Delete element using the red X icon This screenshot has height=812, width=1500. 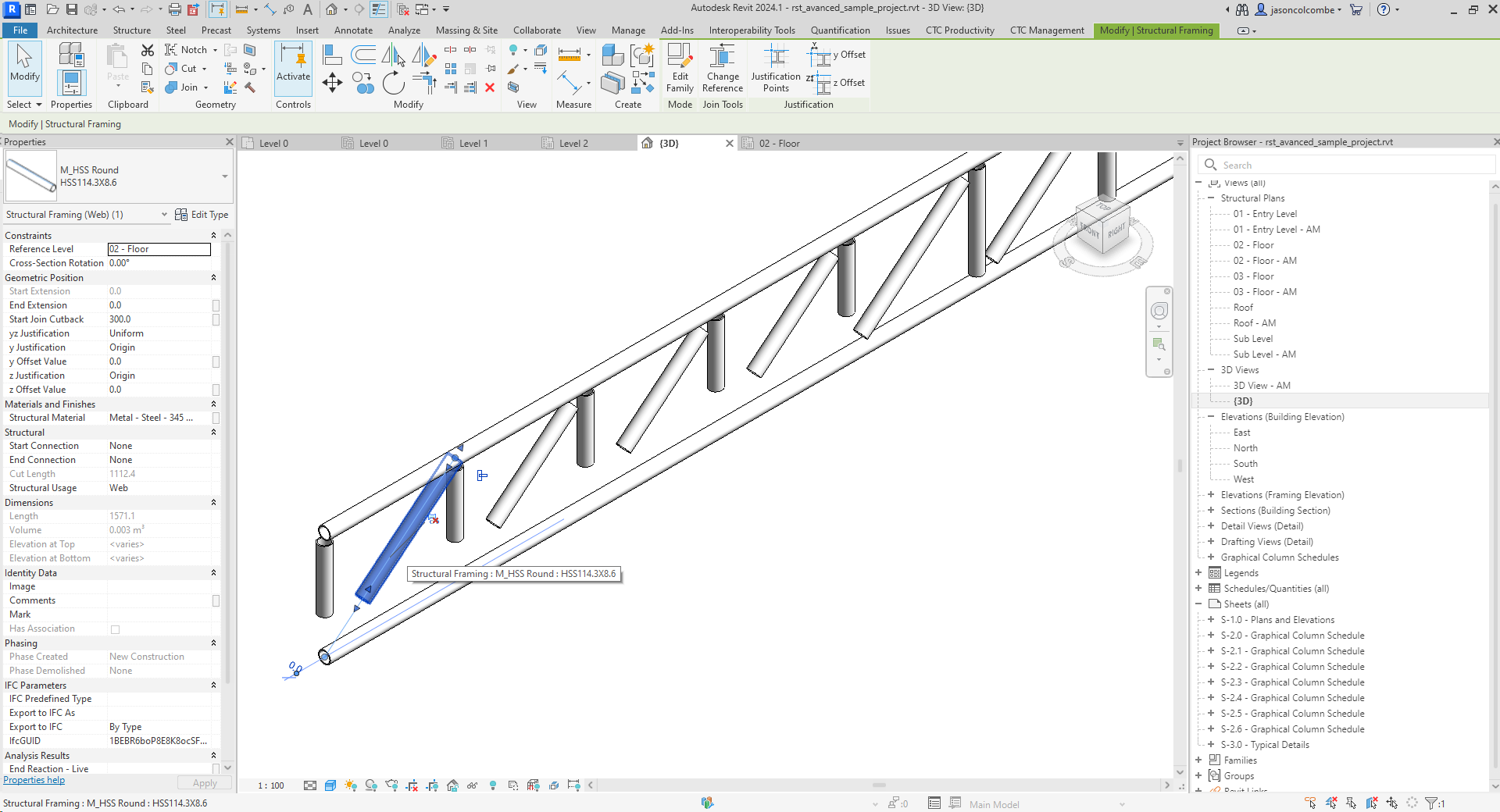490,88
